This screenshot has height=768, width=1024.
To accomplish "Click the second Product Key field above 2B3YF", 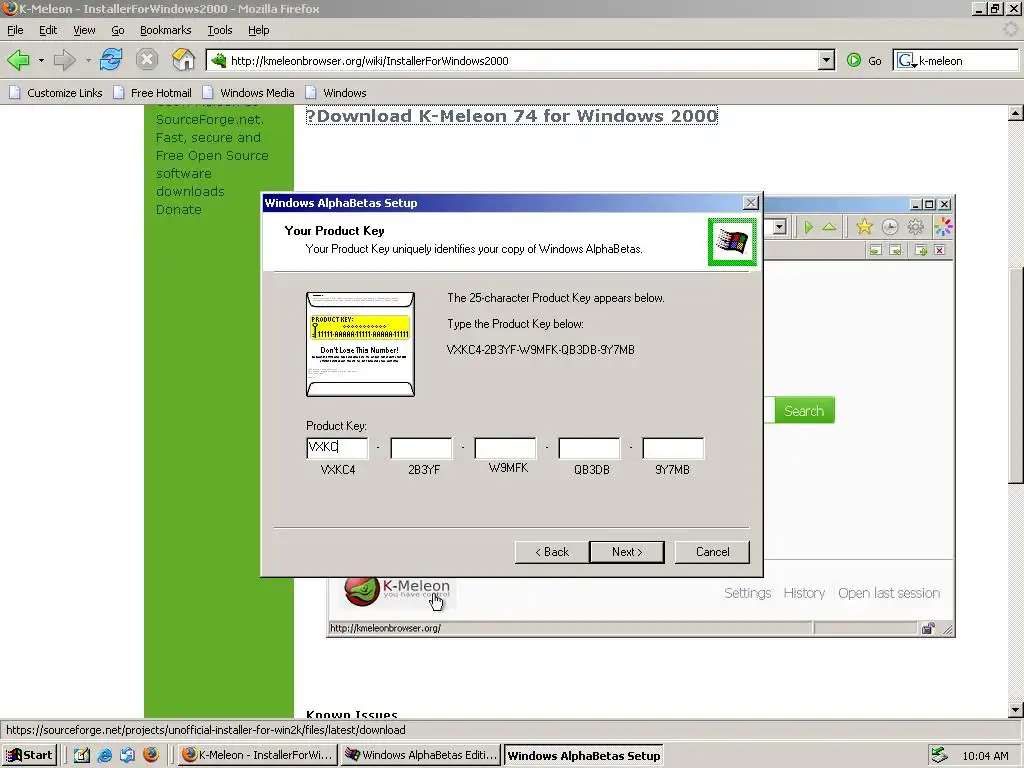I will coord(421,448).
